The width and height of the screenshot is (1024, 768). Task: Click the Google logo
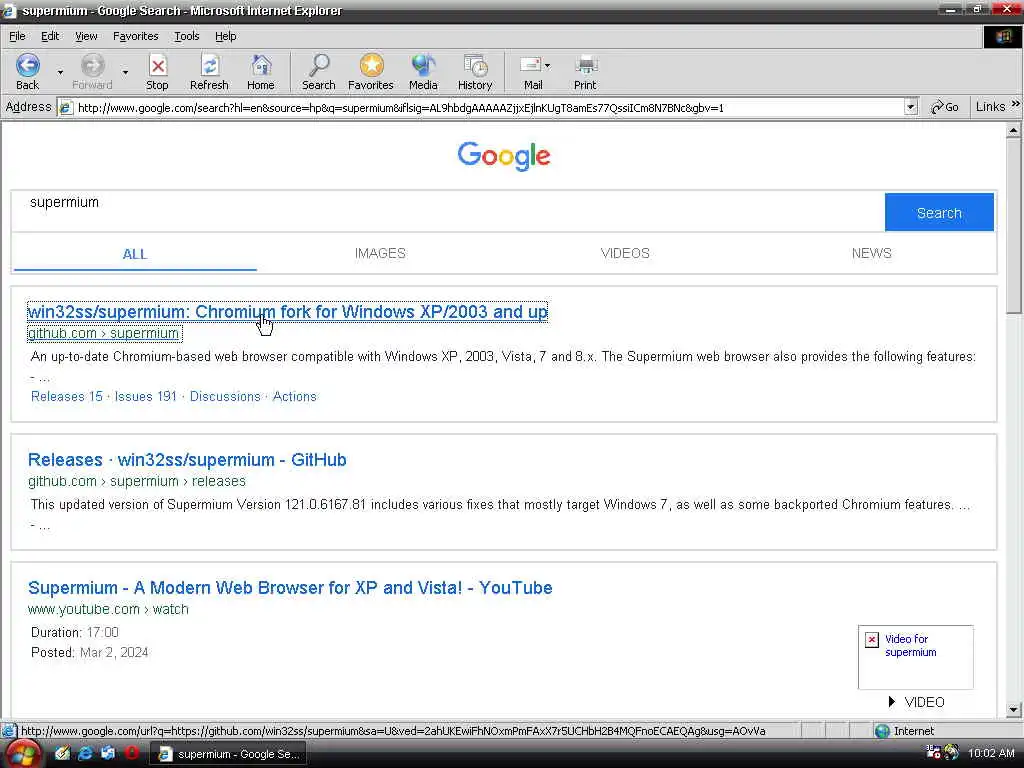tap(504, 156)
